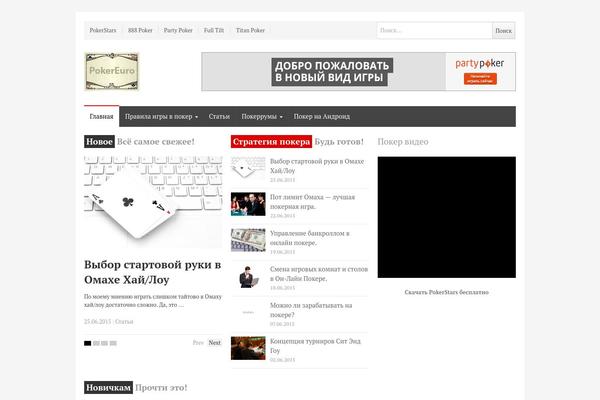Open the featured playing card keyboard image
This screenshot has height=400, width=600.
coord(153,202)
